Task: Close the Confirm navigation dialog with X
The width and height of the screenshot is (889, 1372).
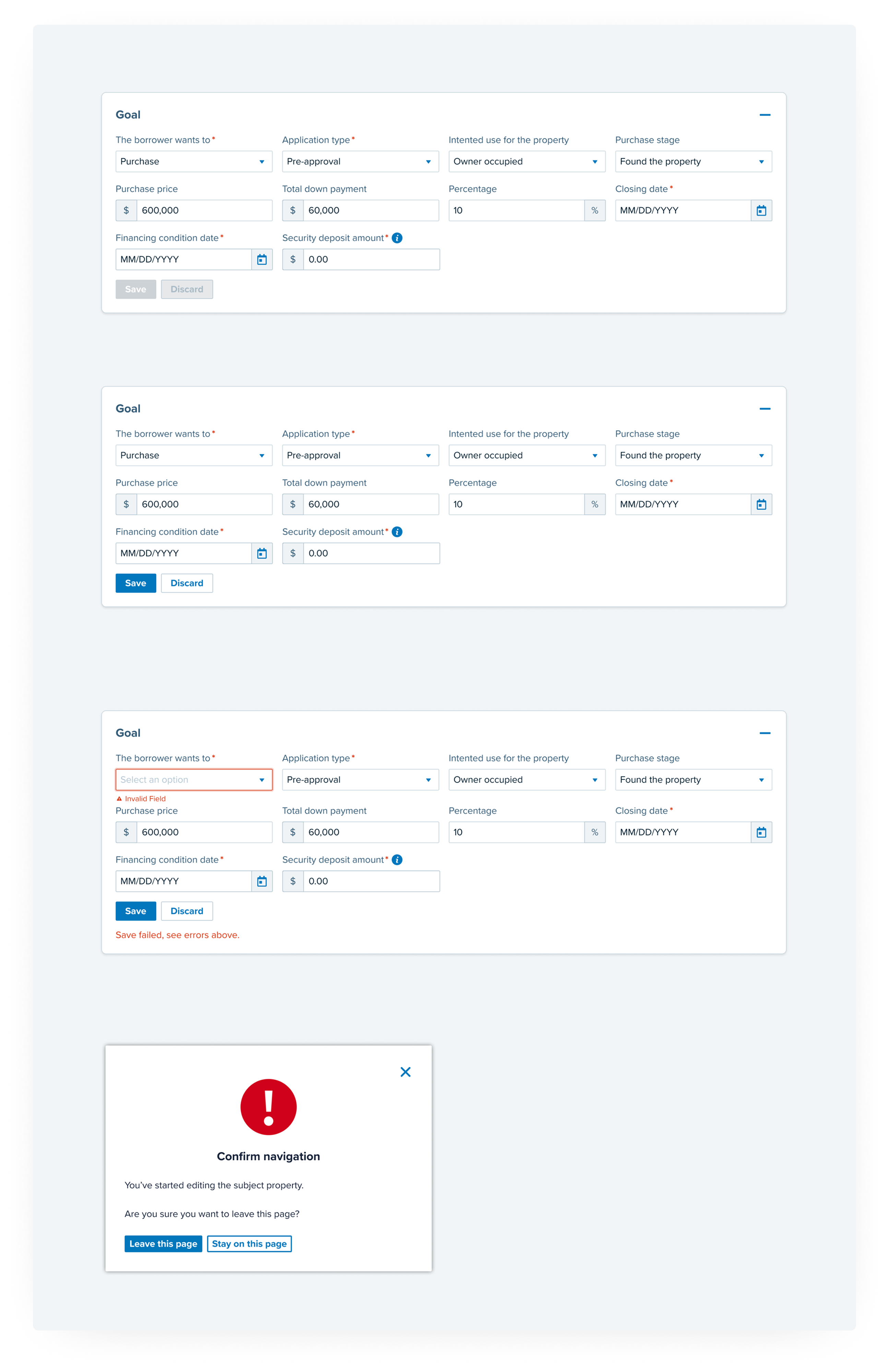Action: point(405,1072)
